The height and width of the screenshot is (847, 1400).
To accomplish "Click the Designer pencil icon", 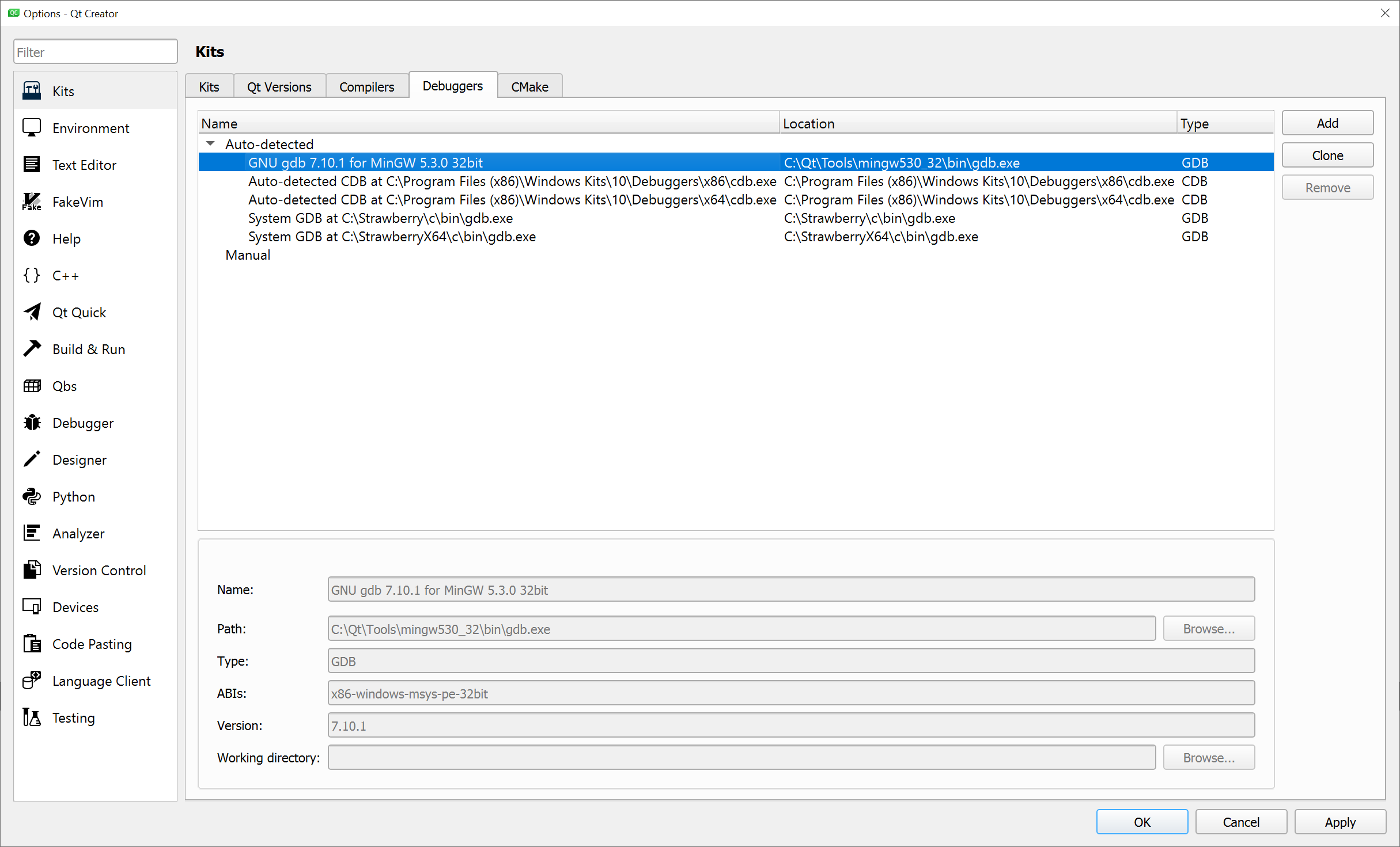I will (32, 460).
